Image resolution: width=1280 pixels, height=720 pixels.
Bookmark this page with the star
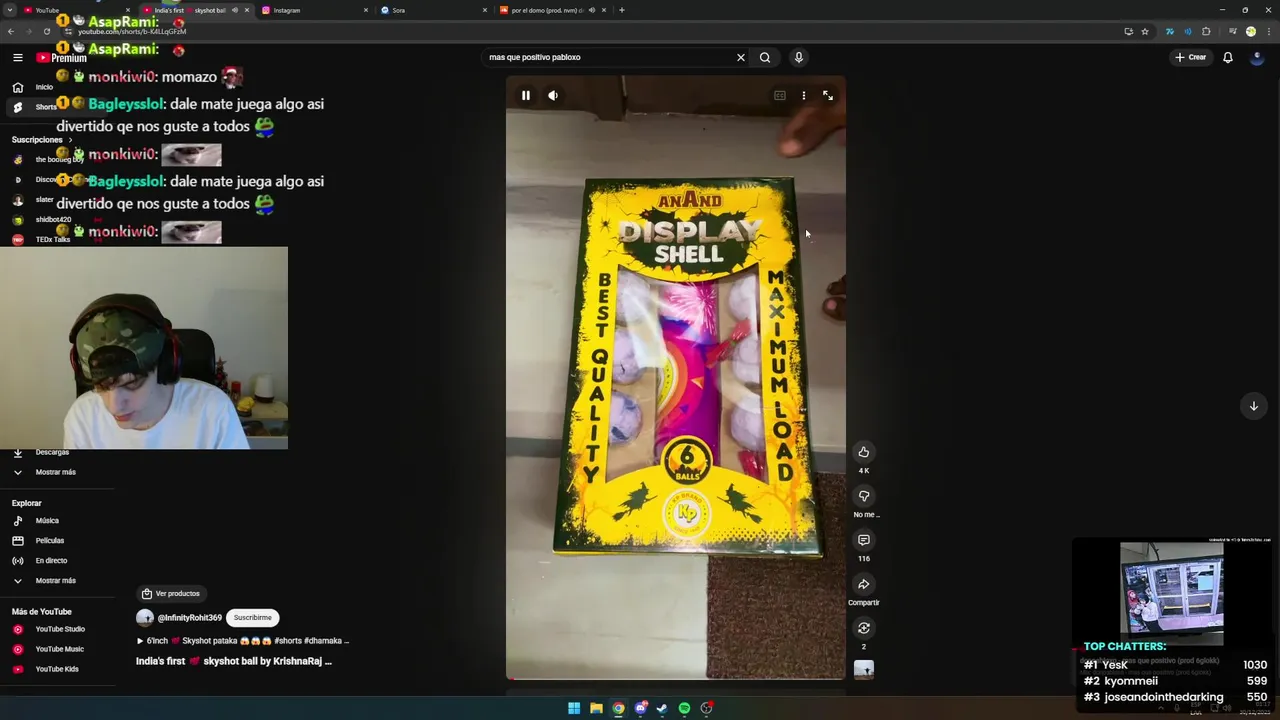pyautogui.click(x=1145, y=31)
